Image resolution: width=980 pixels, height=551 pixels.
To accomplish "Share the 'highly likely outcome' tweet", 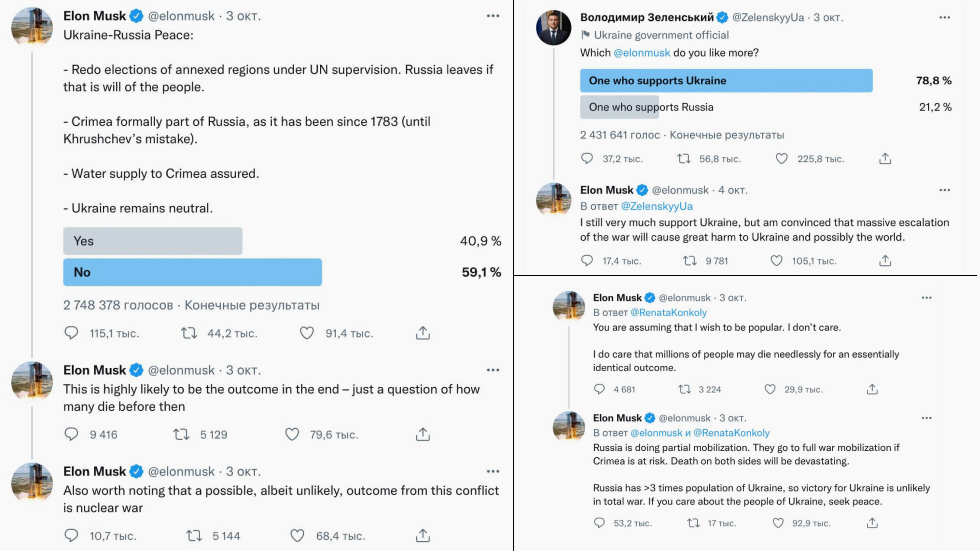I will (x=423, y=434).
